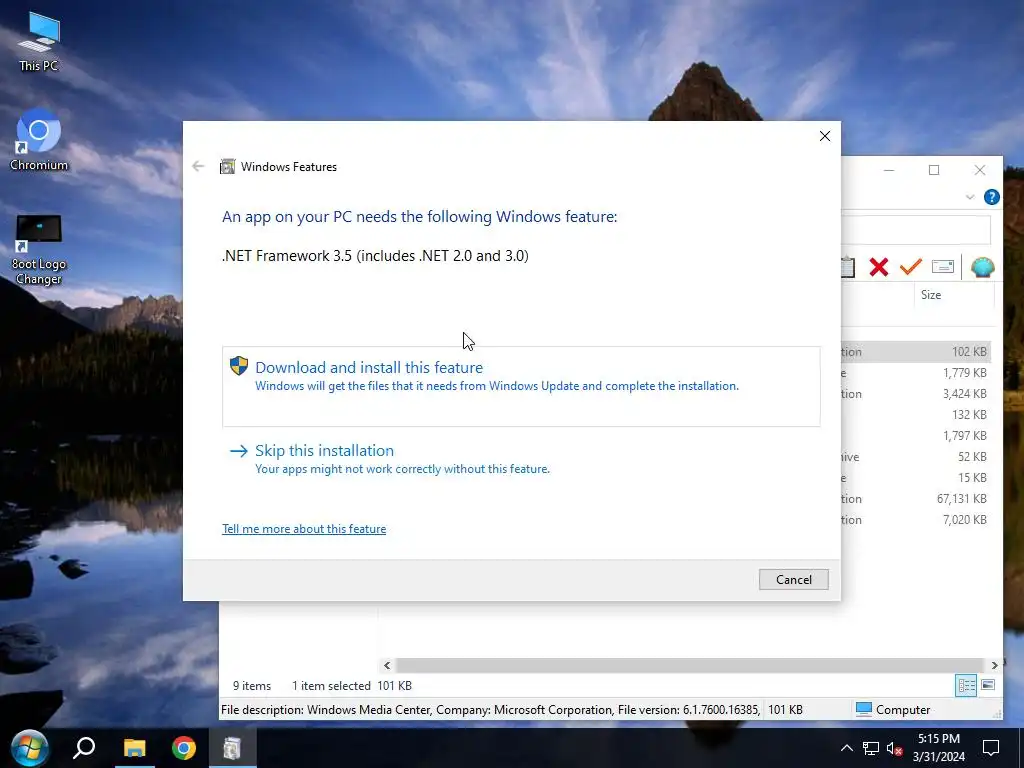The width and height of the screenshot is (1024, 768).
Task: Click the horizontal scrollbar track in File Explorer
Action: pyautogui.click(x=690, y=665)
